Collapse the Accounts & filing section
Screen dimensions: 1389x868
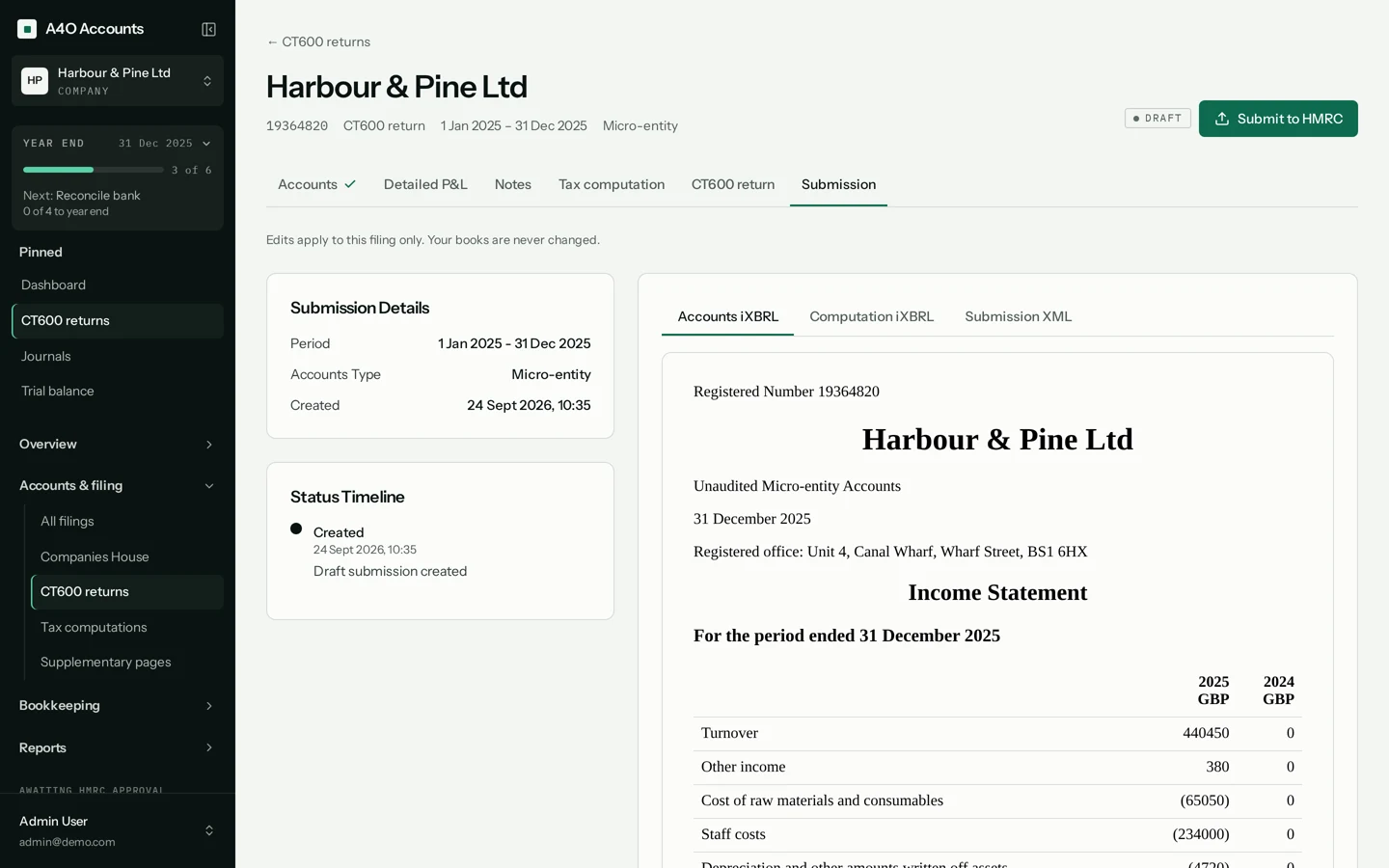118,486
